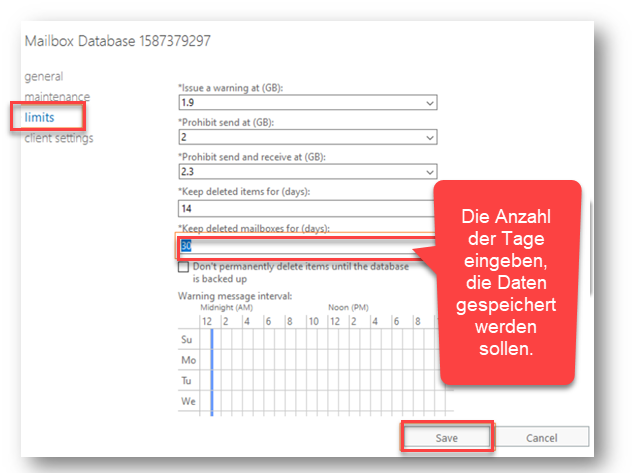Click the Prohibit send and receive value 2.3
The height and width of the screenshot is (473, 634).
click(188, 172)
